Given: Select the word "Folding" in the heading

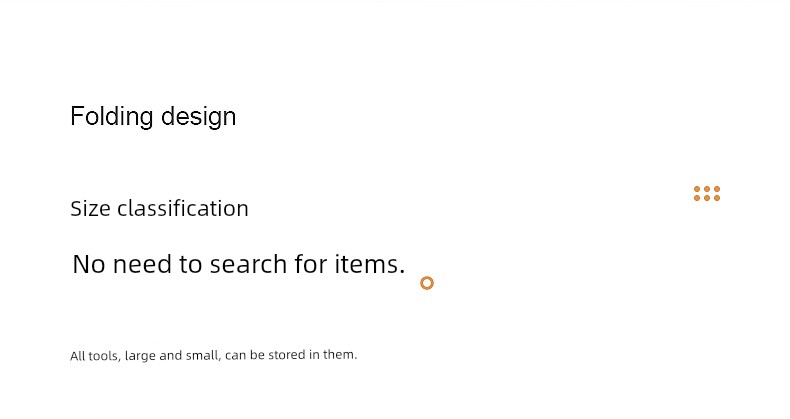Looking at the screenshot, I should coord(112,117).
